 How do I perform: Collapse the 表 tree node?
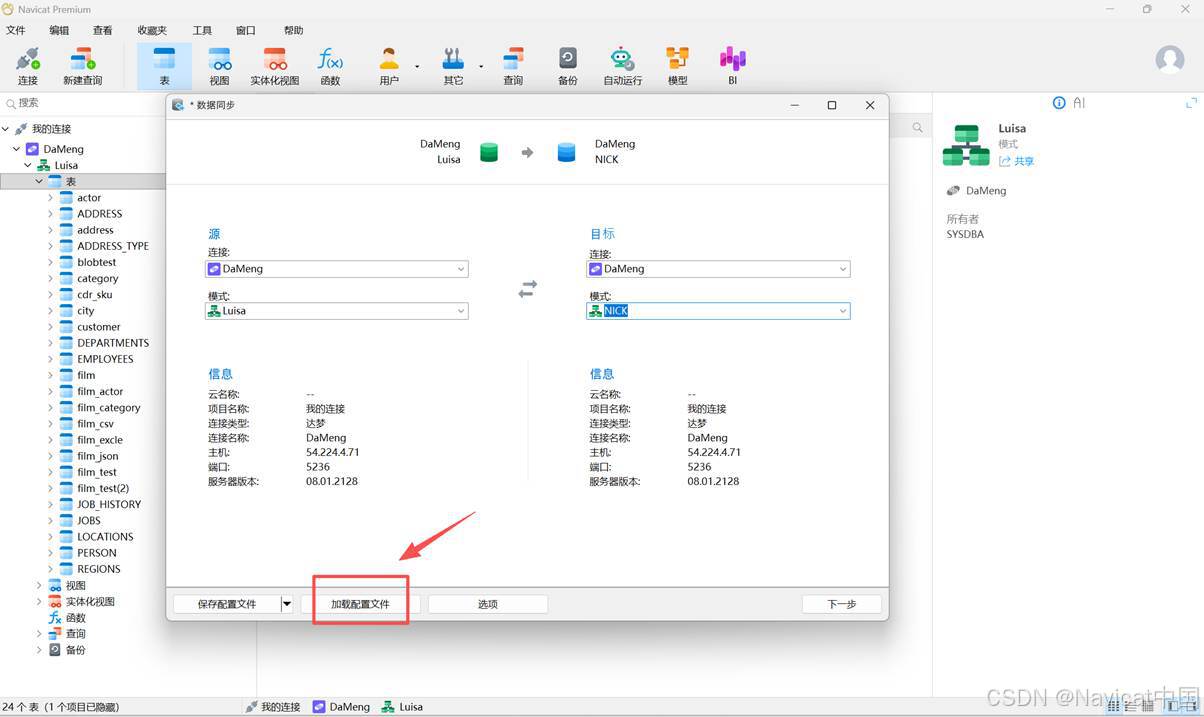pos(39,181)
